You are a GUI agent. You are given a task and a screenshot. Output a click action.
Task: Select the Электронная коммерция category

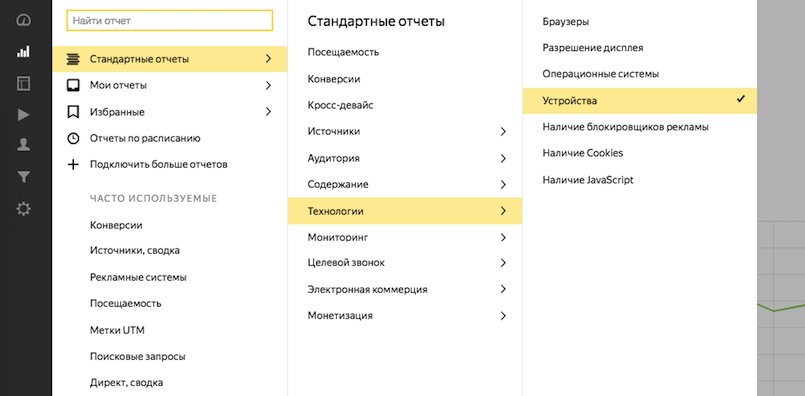pos(405,289)
